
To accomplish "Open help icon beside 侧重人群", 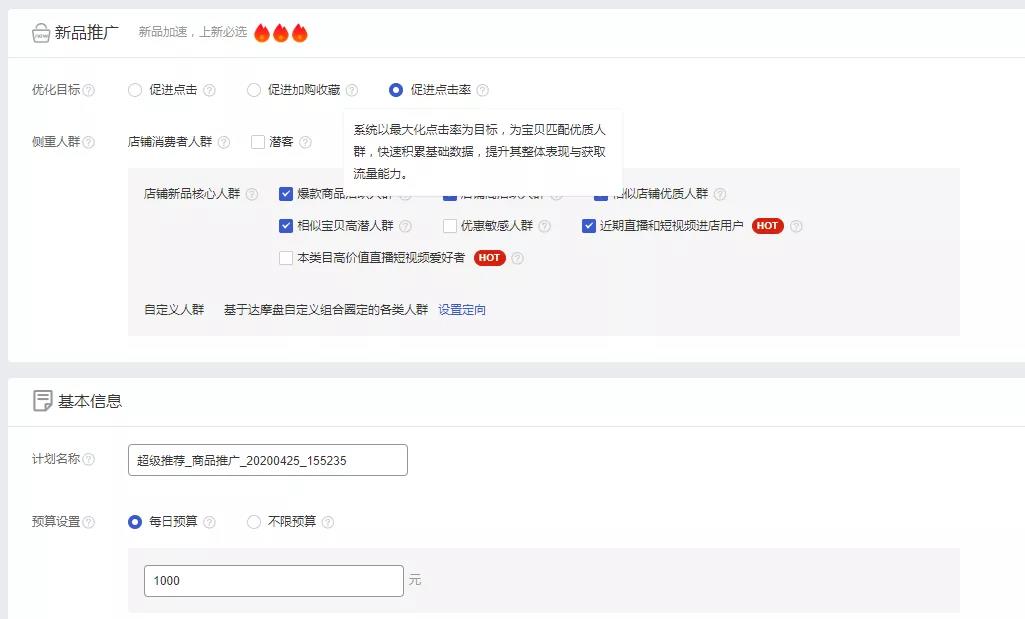I will (89, 142).
